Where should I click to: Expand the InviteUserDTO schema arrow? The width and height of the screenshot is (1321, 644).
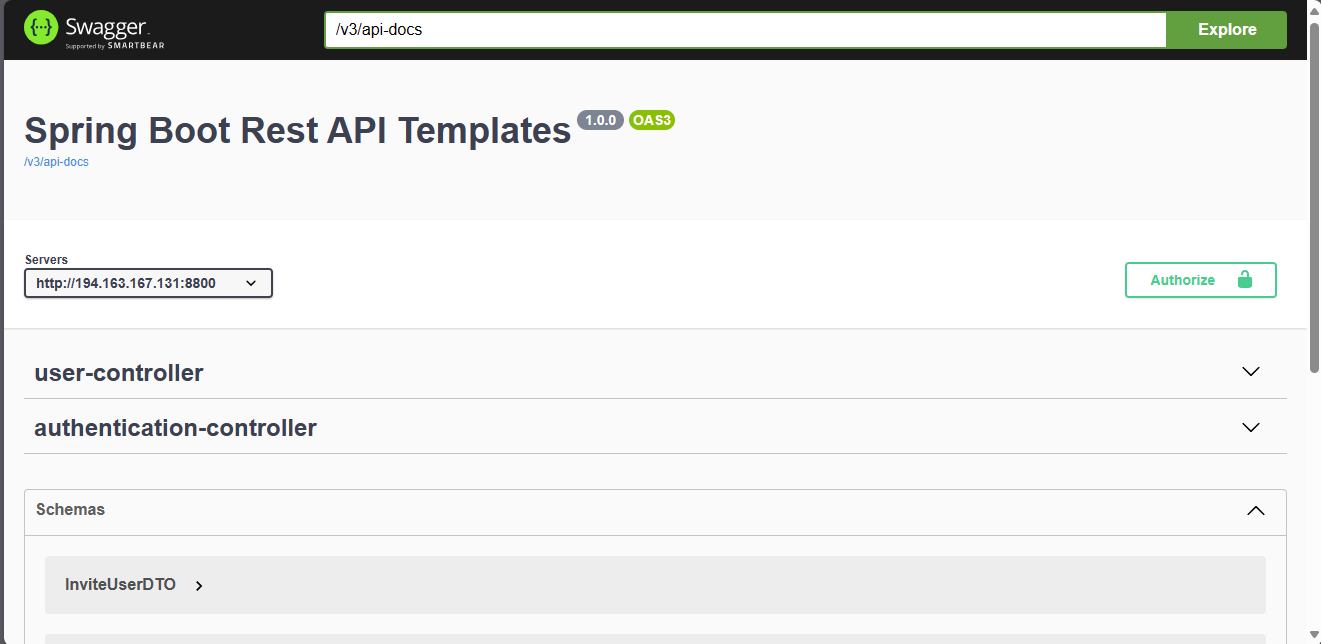point(199,586)
